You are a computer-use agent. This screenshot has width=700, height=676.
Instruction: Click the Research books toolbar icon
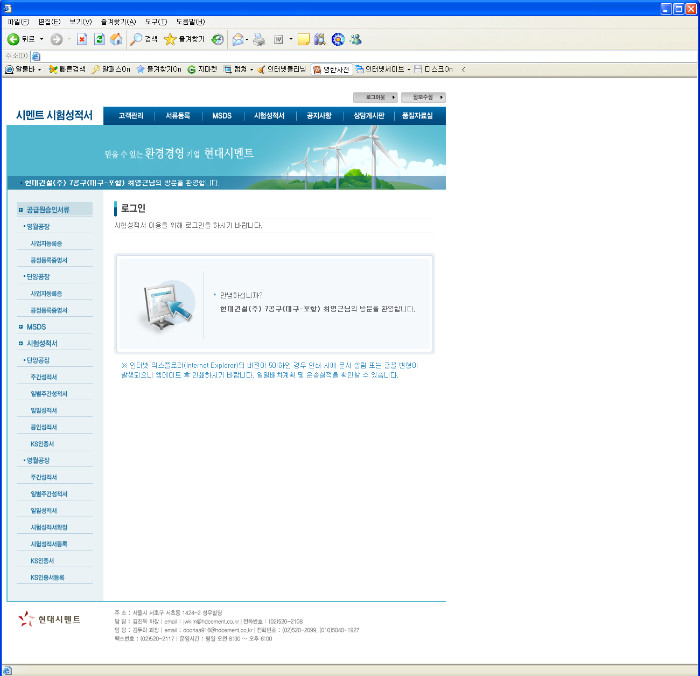[x=320, y=39]
